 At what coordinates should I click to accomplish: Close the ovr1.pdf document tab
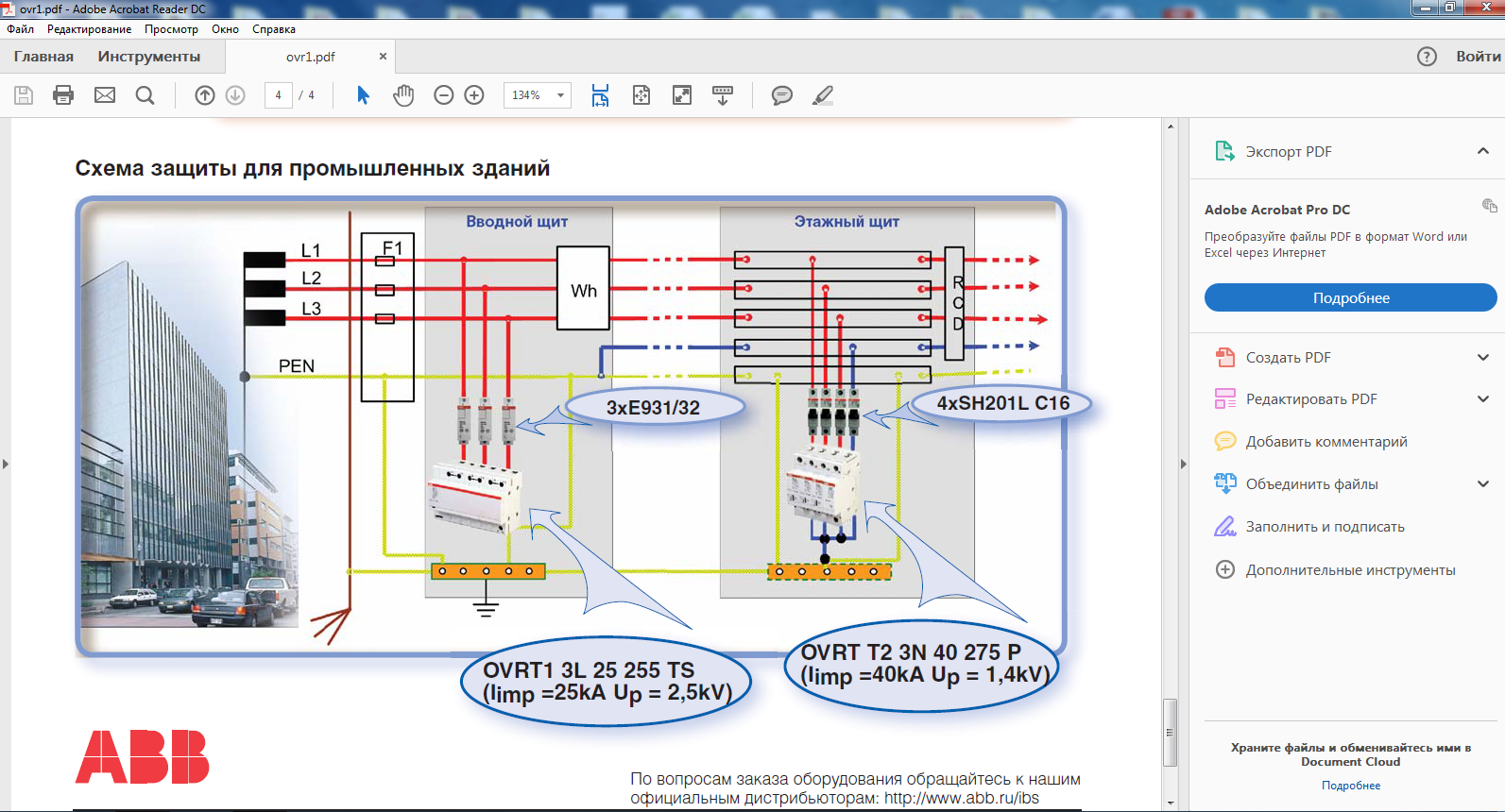point(383,57)
